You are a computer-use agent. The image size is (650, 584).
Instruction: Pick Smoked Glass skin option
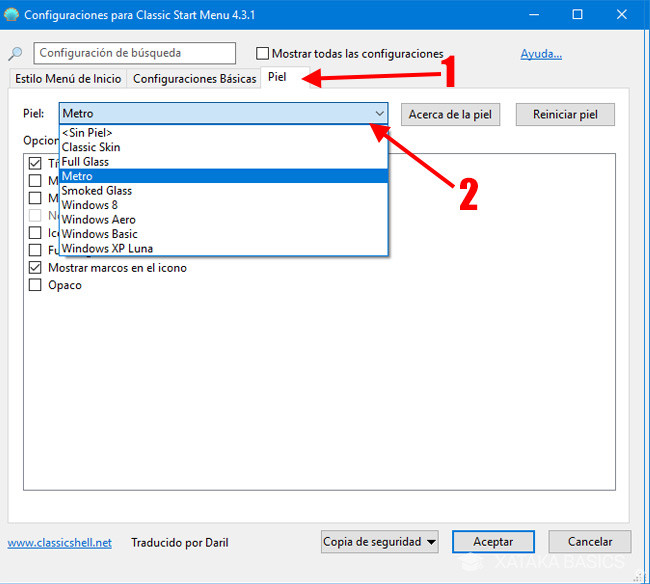[224, 191]
